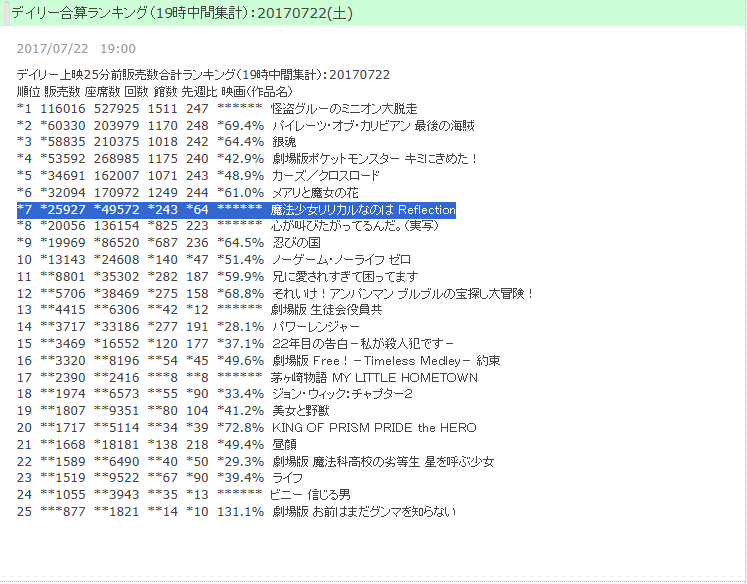This screenshot has width=747, height=584.
Task: Select seat count 527925
Action: [x=116, y=109]
